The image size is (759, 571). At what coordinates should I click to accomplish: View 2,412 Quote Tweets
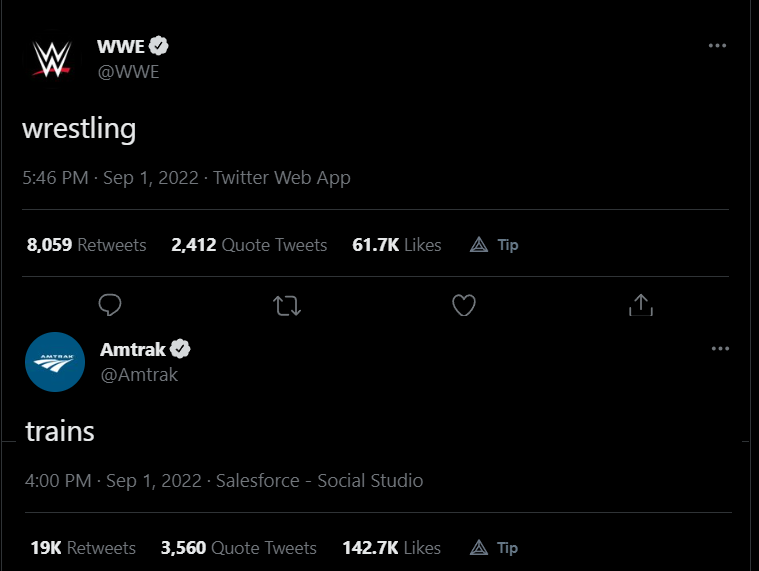[x=249, y=245]
